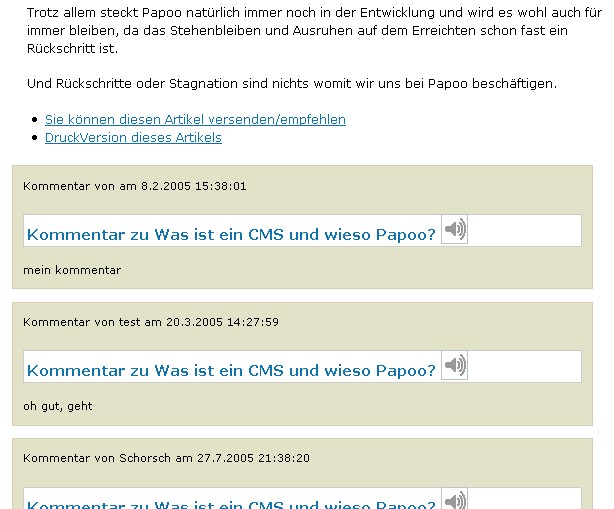Click the comment heading in test's comment
The height and width of the screenshot is (509, 614).
pos(231,370)
